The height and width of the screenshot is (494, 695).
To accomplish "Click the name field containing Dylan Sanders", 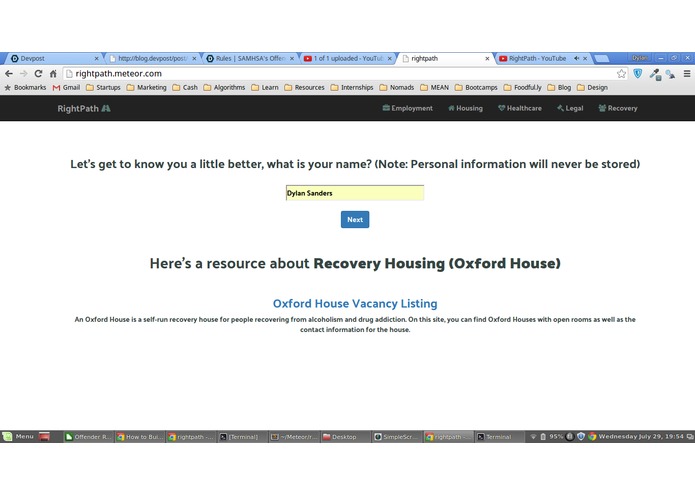I will pyautogui.click(x=355, y=193).
